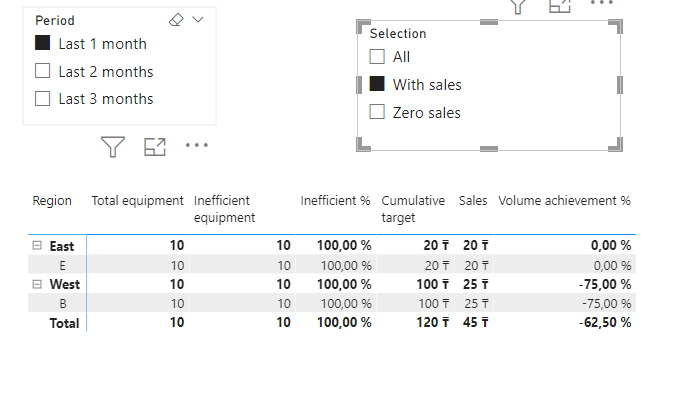The width and height of the screenshot is (689, 396).
Task: Click the Selection slicer title
Action: (x=398, y=33)
